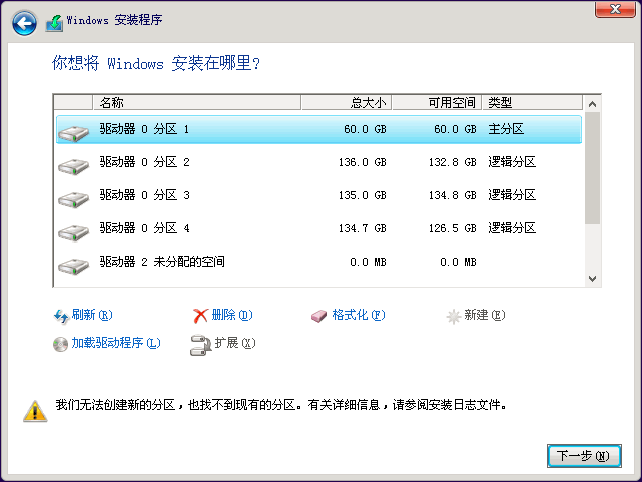Click the pink format (格式化) eraser icon
642x482 pixels.
tap(319, 316)
